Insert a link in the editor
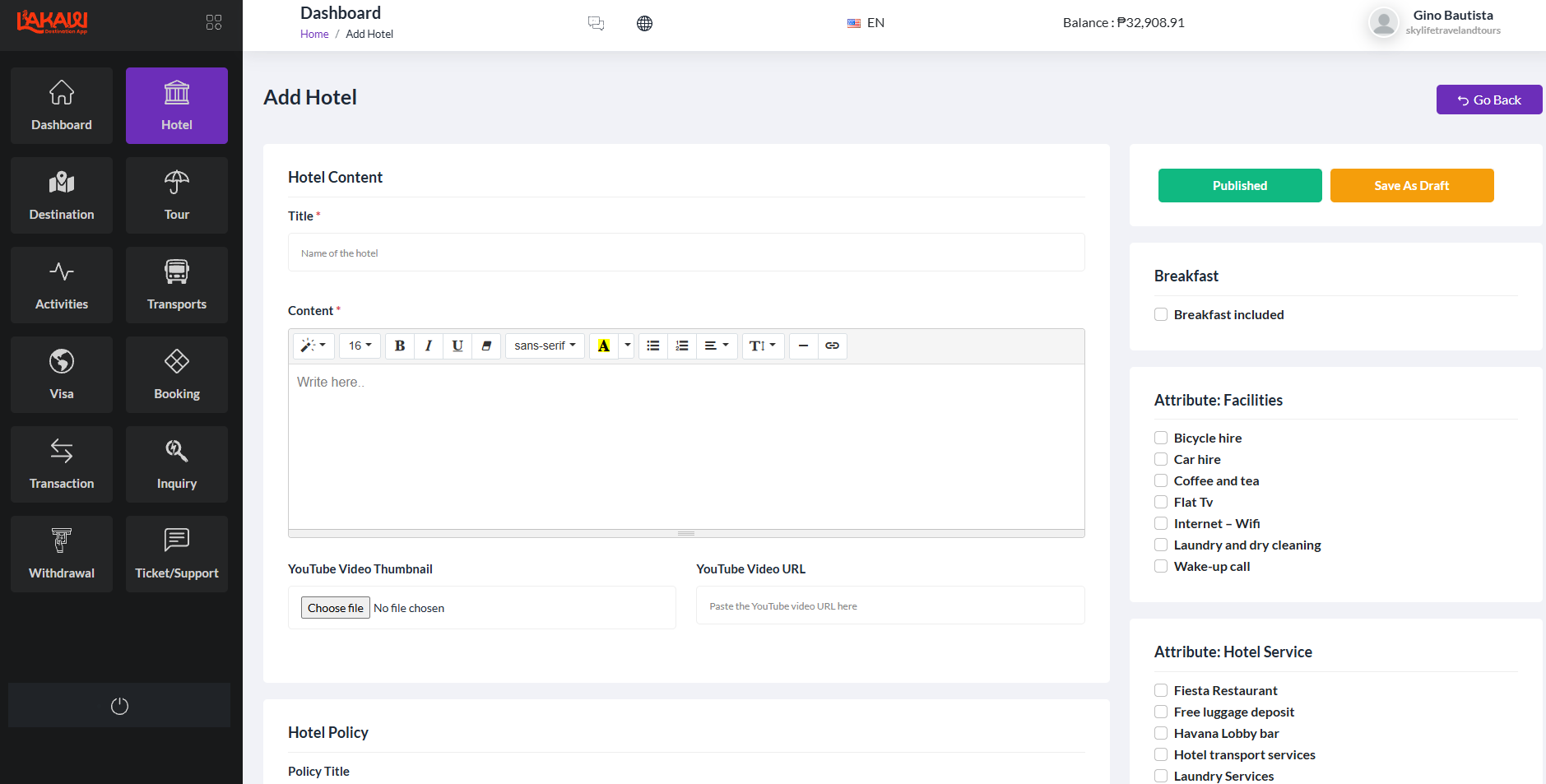Screen dimensions: 1546x784 tap(832, 346)
